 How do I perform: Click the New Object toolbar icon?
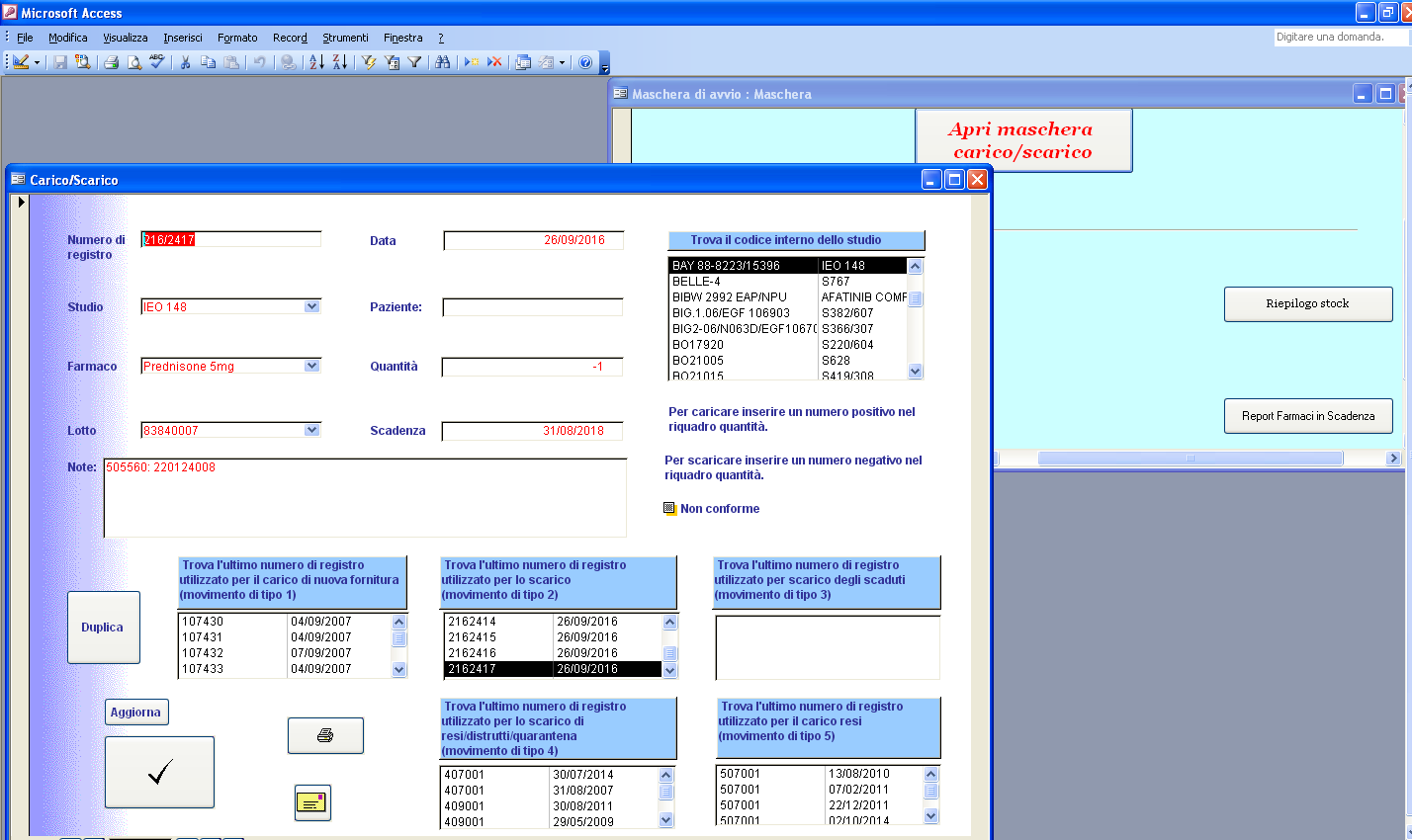(x=546, y=61)
